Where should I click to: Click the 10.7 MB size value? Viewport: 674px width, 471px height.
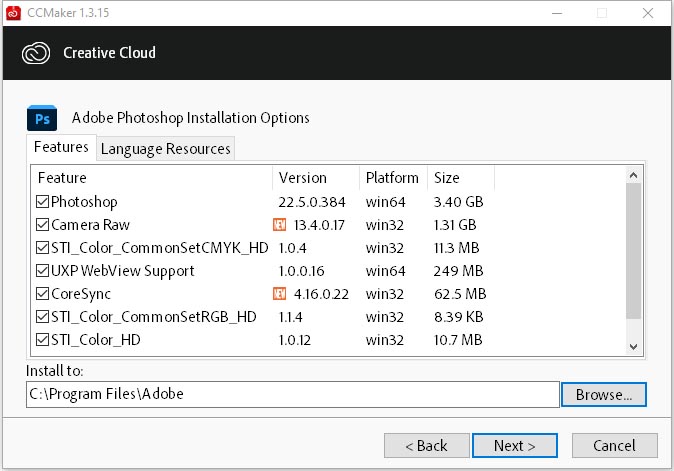click(x=458, y=340)
